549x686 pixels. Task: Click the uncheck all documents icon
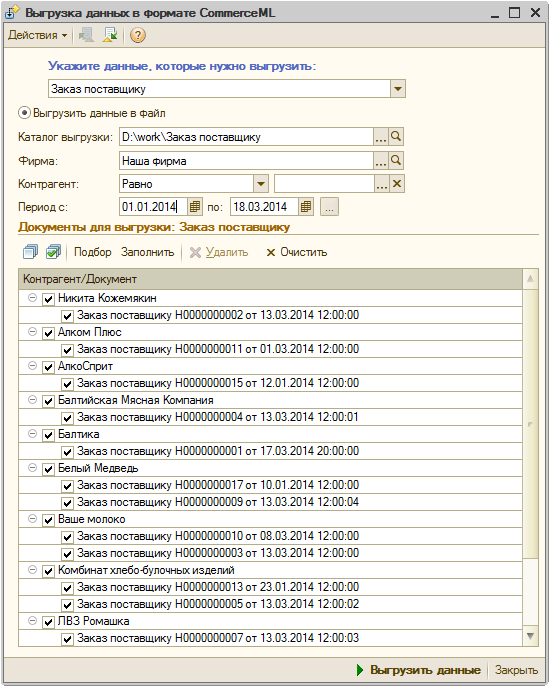click(x=30, y=252)
